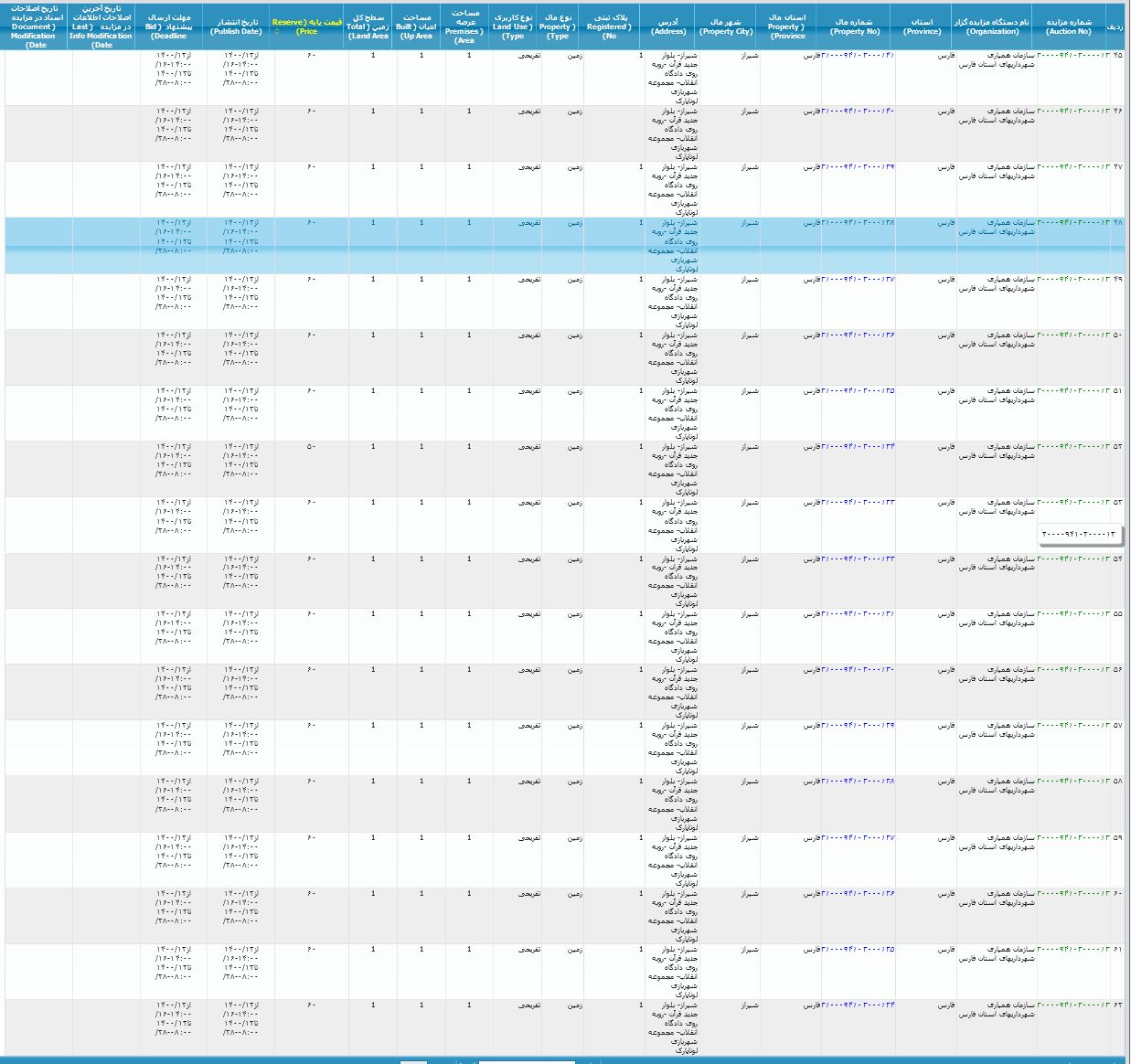Open property number link in row 52
The width and height of the screenshot is (1131, 1064).
pos(858,447)
